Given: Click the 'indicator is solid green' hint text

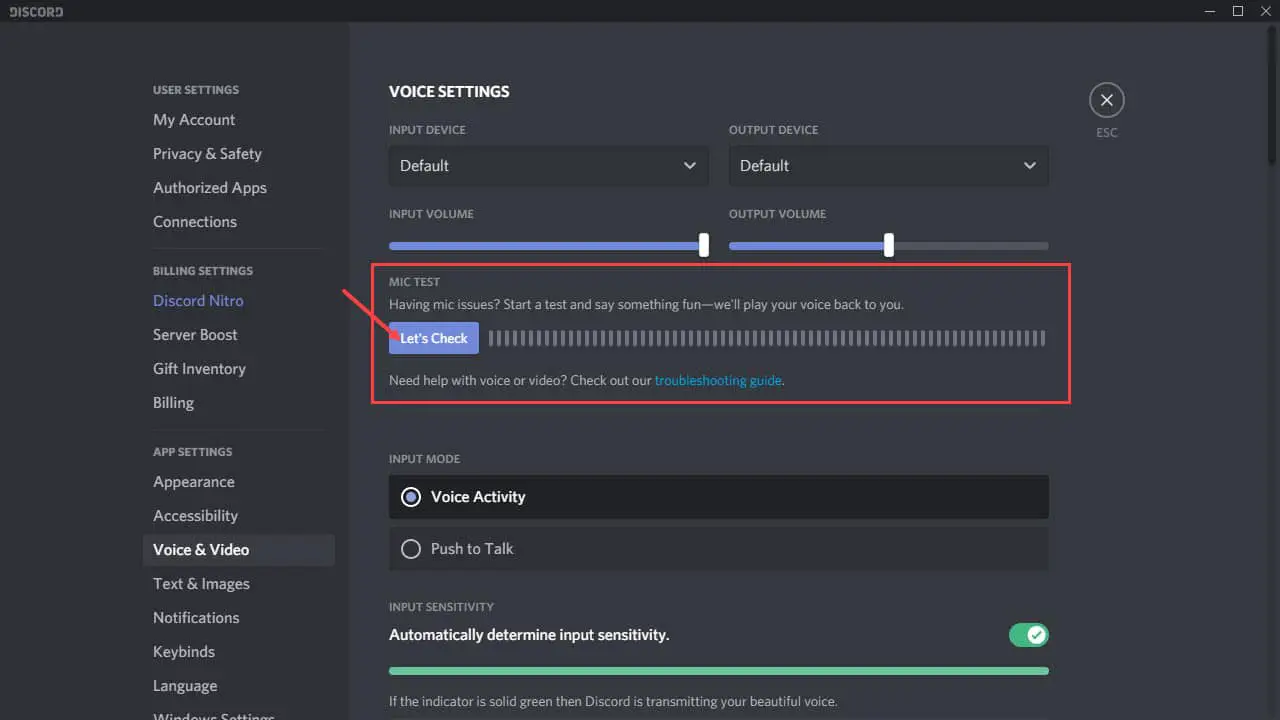Looking at the screenshot, I should [x=613, y=701].
